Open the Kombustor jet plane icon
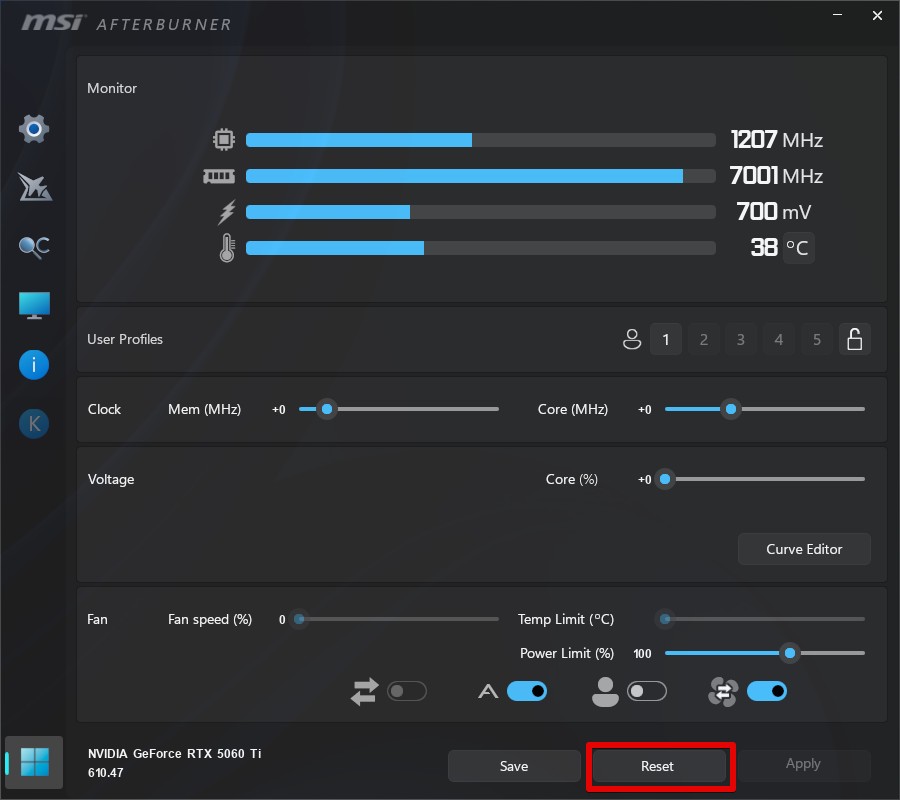The height and width of the screenshot is (800, 900). [34, 187]
